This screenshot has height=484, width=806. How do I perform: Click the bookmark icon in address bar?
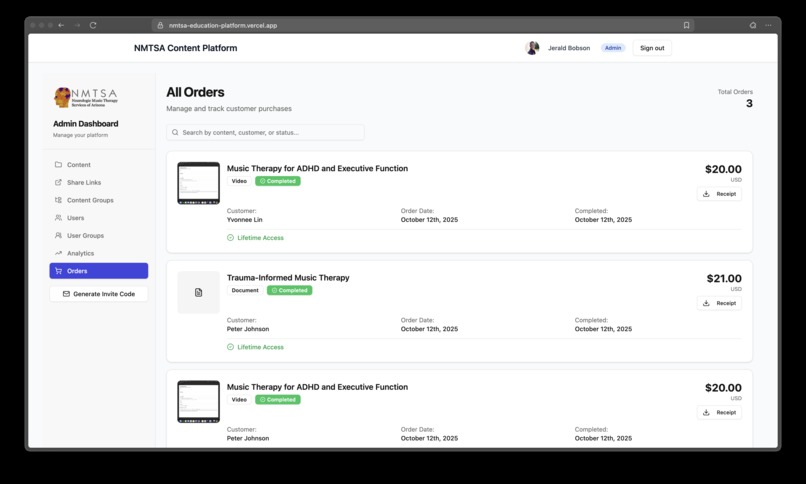686,25
